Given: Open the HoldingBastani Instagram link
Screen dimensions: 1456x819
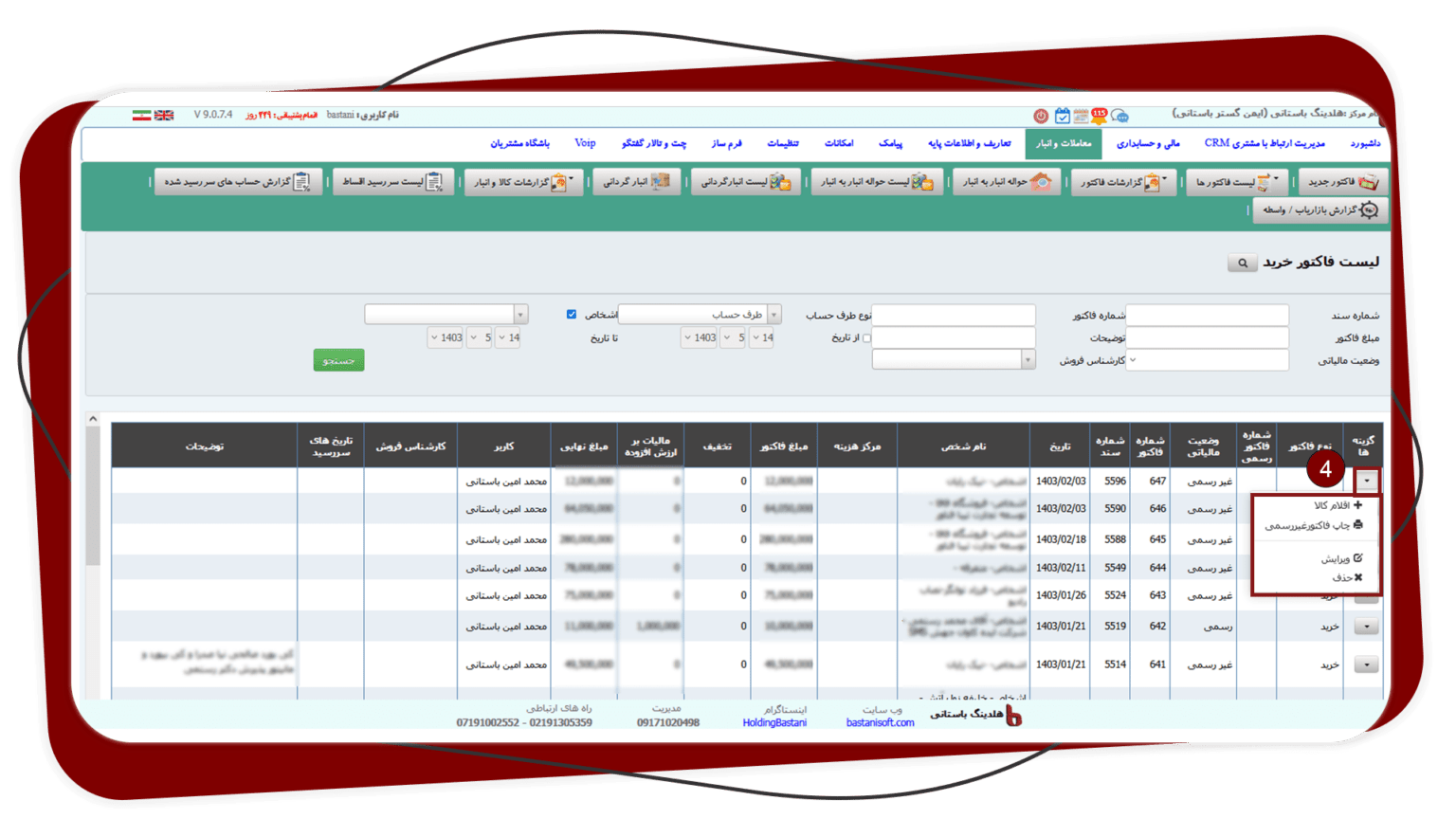Looking at the screenshot, I should (774, 723).
